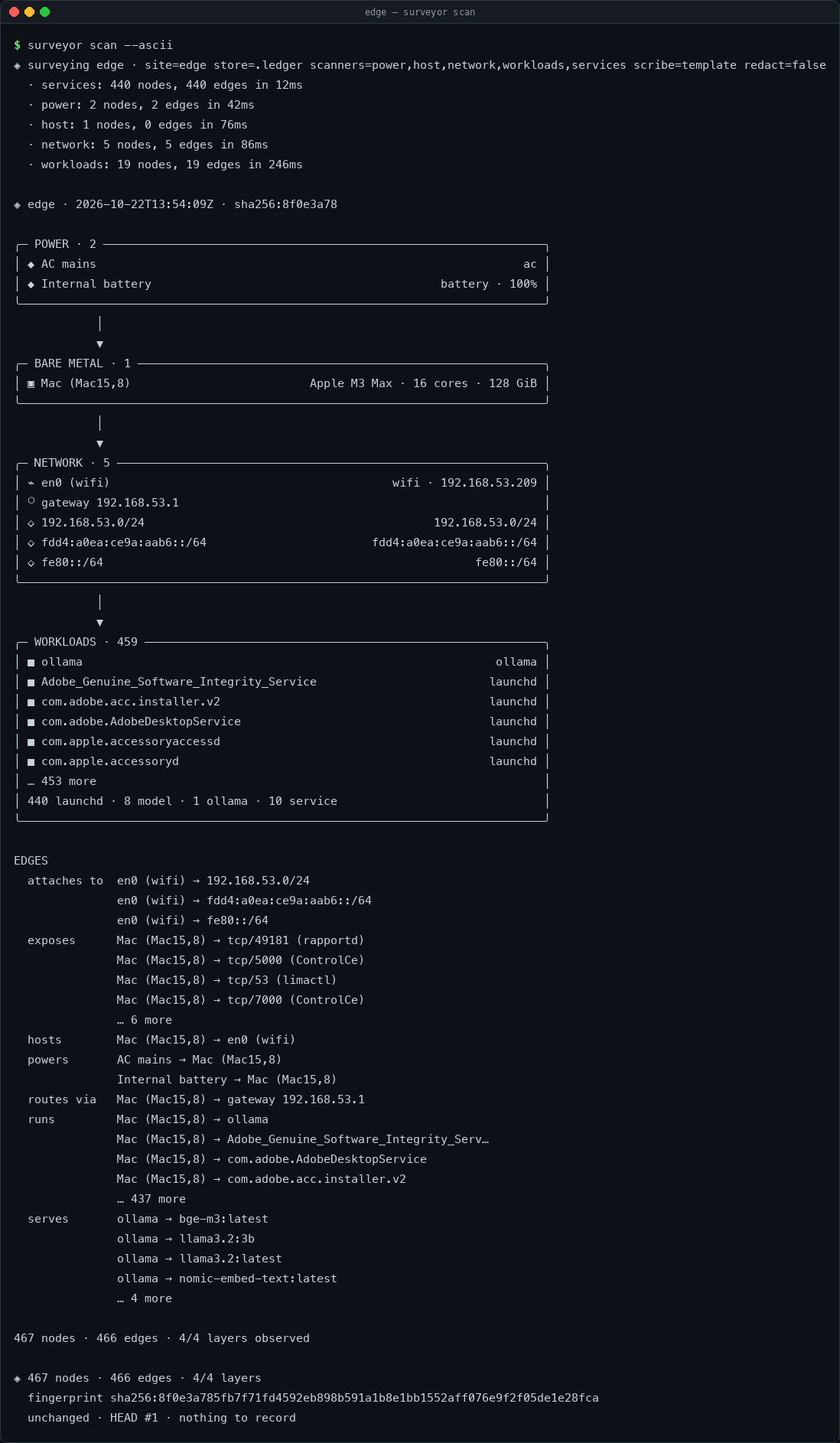Click 'unchanged · HEAD #1 · nothing to record'
Screen dimensions: 840x1443
coord(161,1418)
